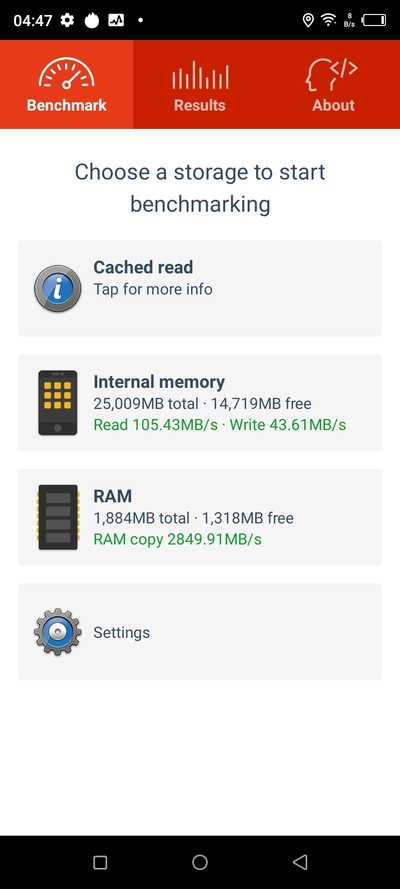Tap the Read/Write speed result line
This screenshot has height=889, width=400.
click(220, 425)
